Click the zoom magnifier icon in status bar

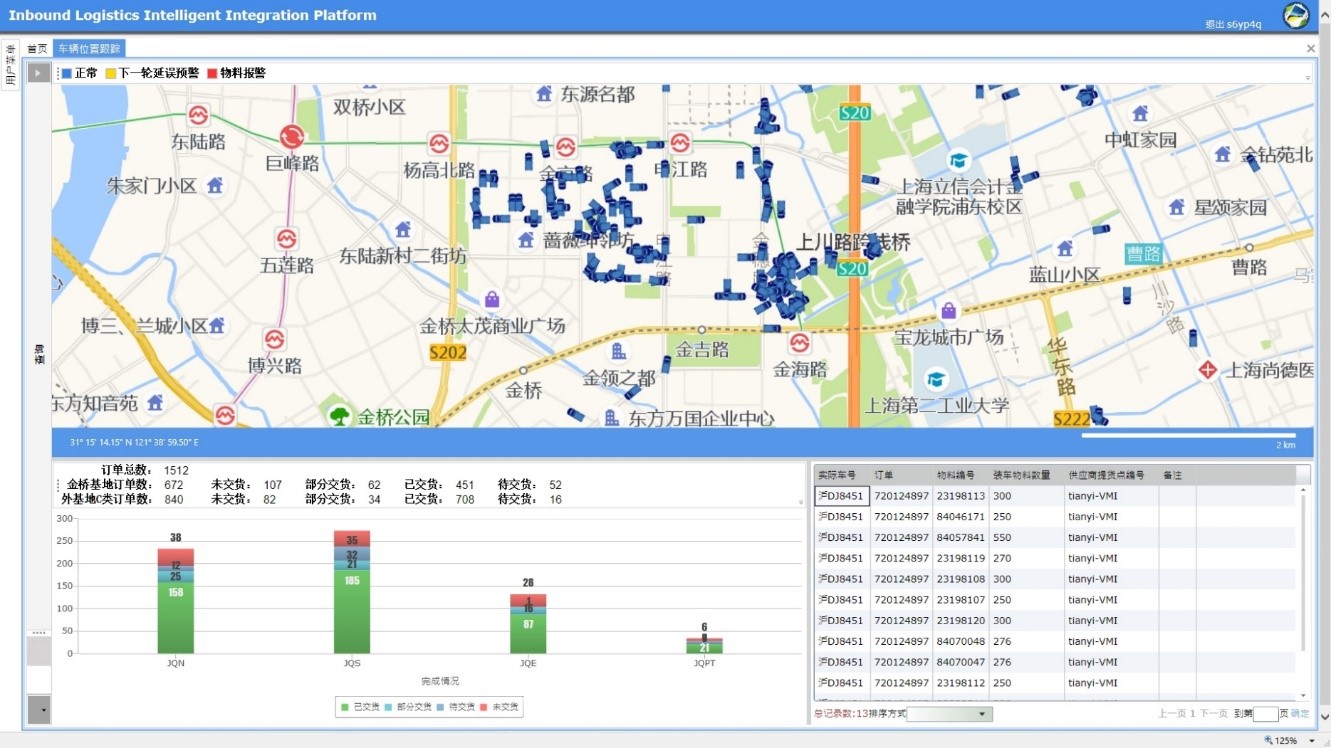click(1269, 740)
